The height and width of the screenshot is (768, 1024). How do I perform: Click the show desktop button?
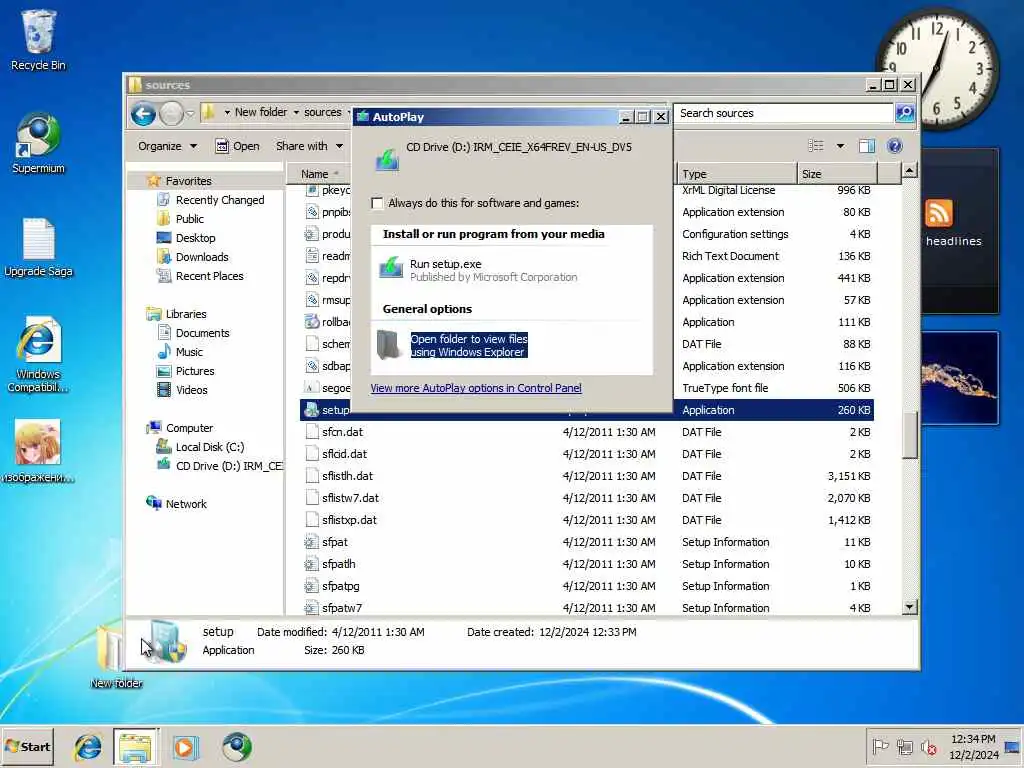[1012, 747]
